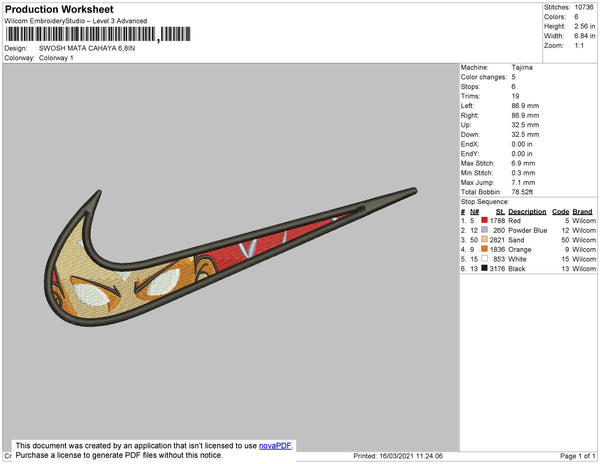Click the printed date '16/03/2021 11.24.06'
The width and height of the screenshot is (600, 464).
(411, 456)
